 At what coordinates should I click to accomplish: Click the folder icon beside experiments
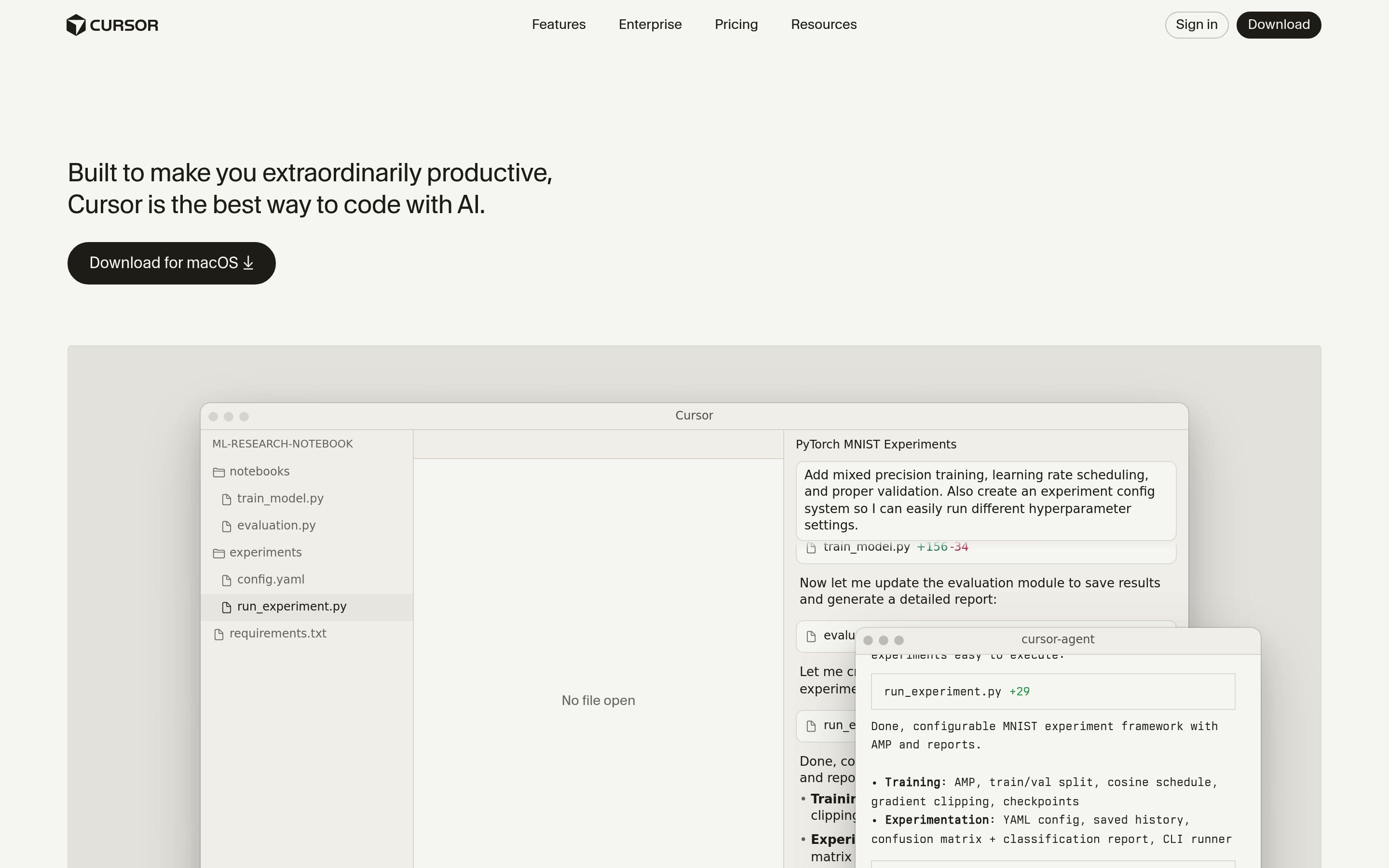[x=218, y=553]
